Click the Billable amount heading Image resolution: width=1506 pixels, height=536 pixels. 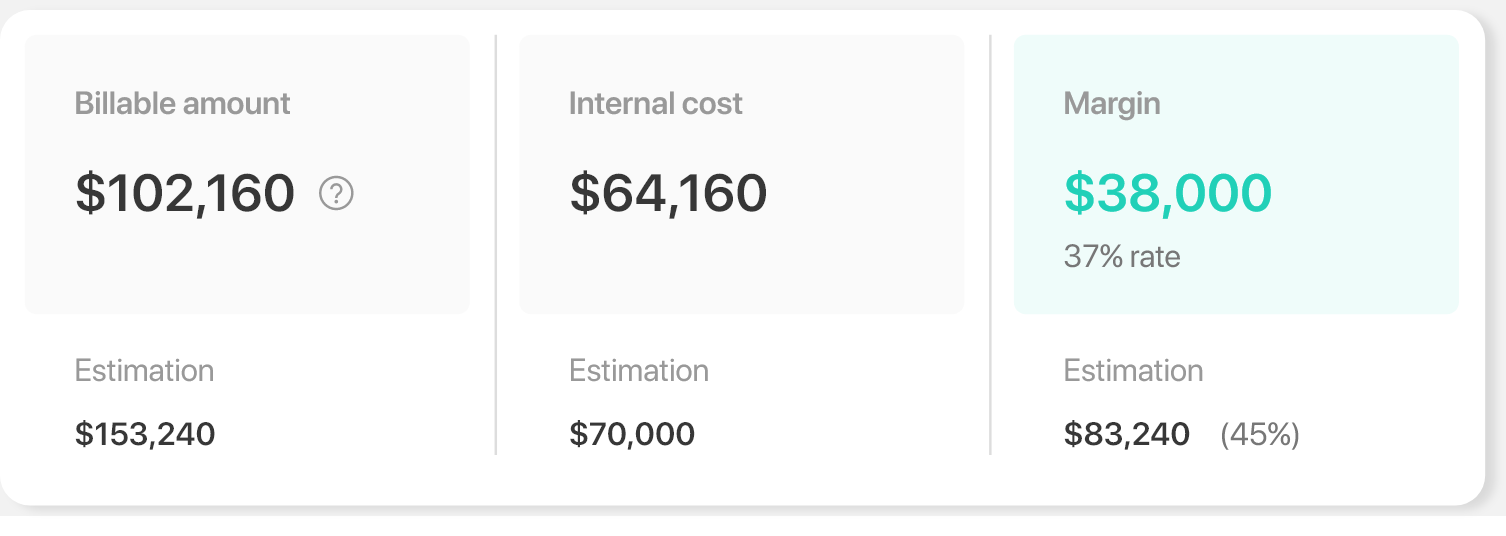point(182,104)
